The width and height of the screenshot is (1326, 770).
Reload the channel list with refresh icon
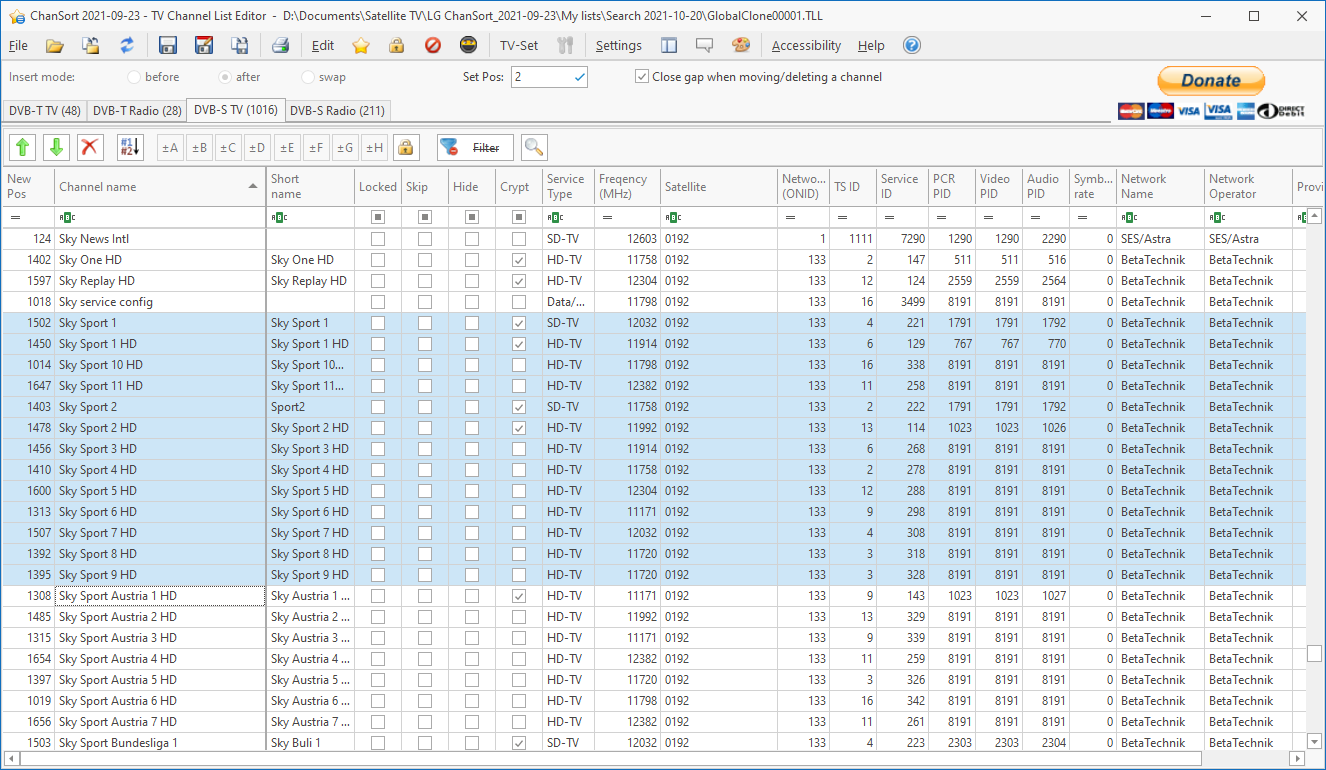pyautogui.click(x=127, y=45)
